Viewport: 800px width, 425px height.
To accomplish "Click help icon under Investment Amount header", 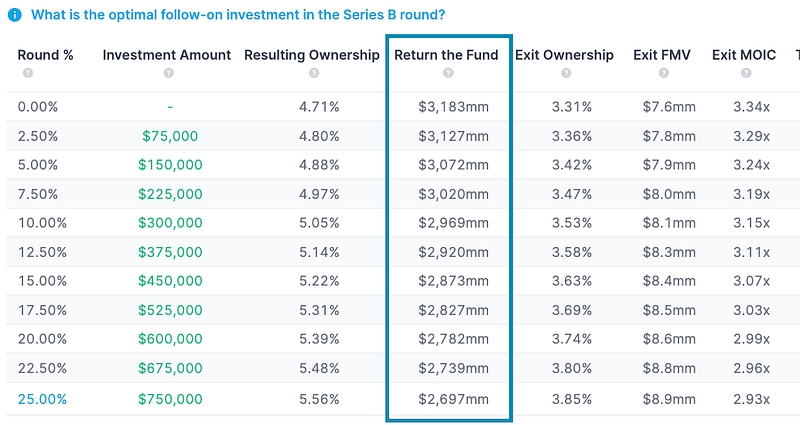I will [x=167, y=73].
